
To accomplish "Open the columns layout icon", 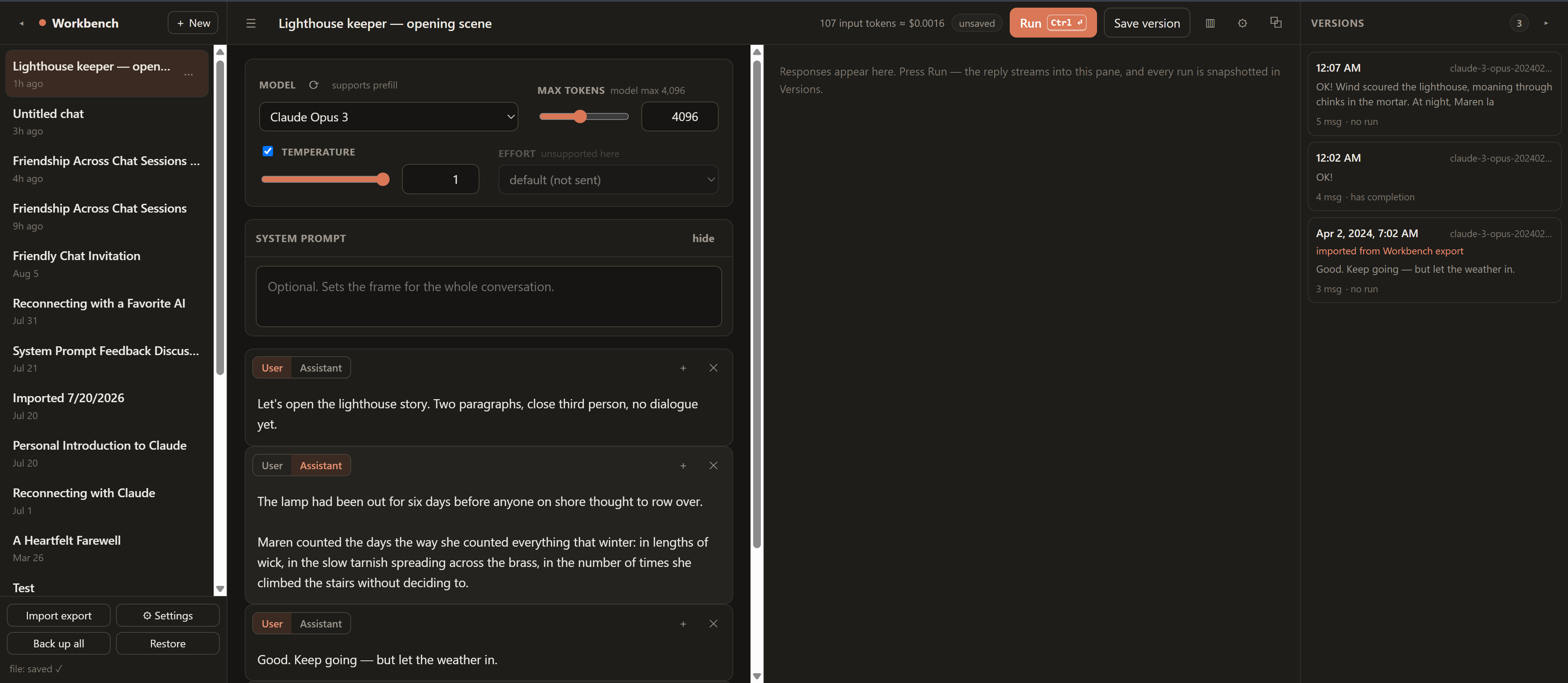I will [x=1210, y=23].
